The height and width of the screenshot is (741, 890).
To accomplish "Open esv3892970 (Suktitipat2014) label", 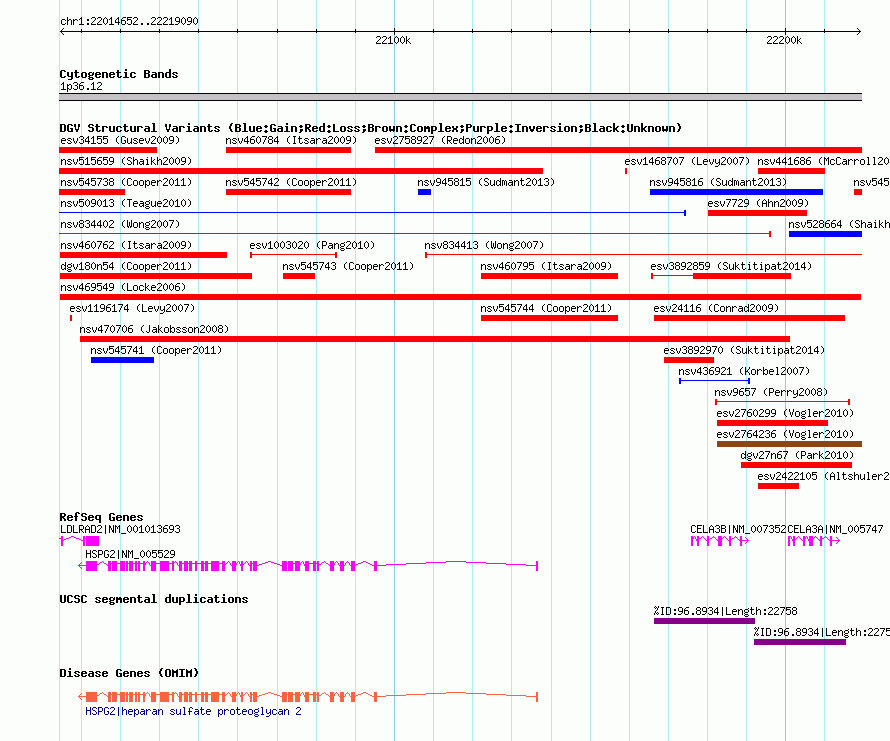I will (744, 350).
